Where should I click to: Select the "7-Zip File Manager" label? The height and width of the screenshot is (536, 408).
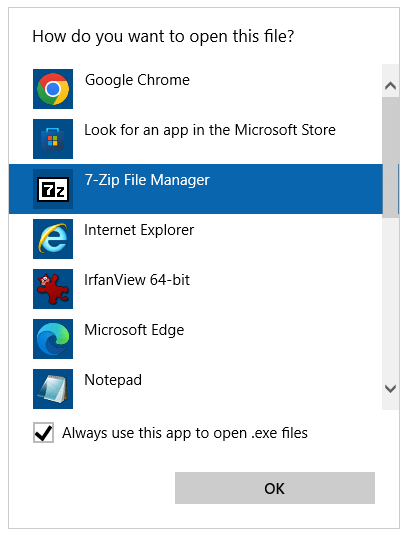tap(147, 180)
